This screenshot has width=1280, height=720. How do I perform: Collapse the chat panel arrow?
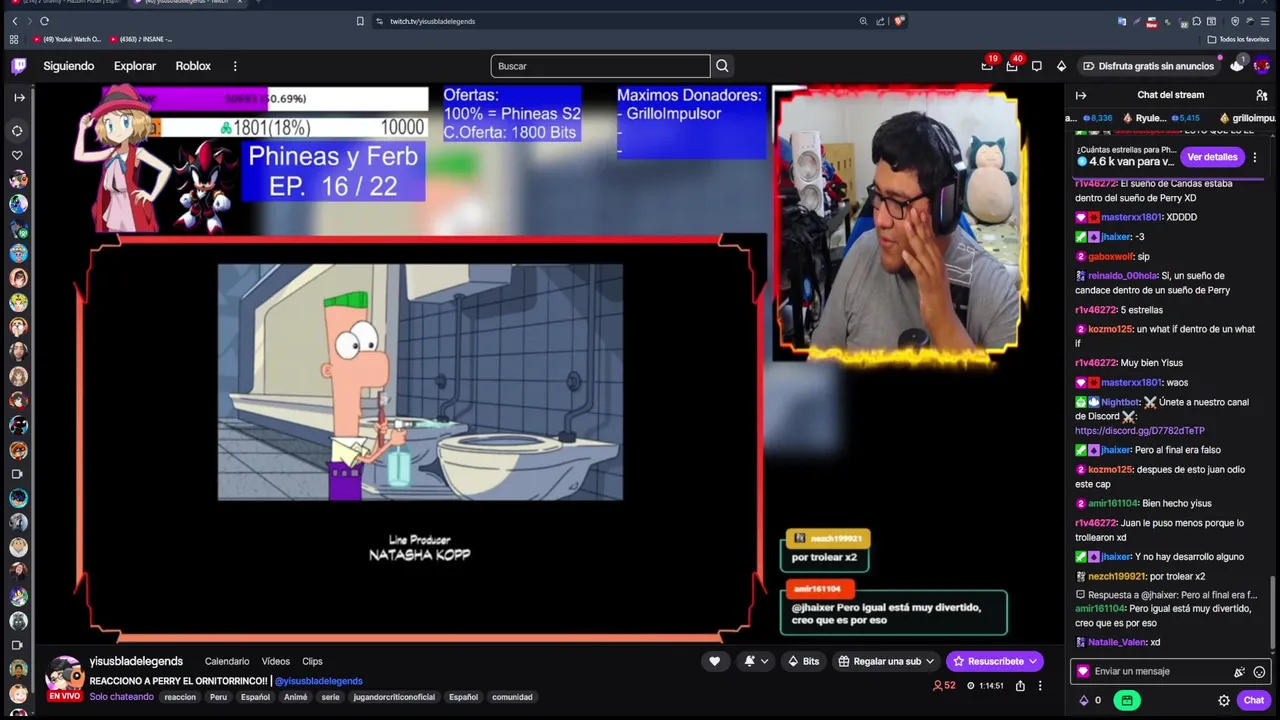coord(1081,95)
